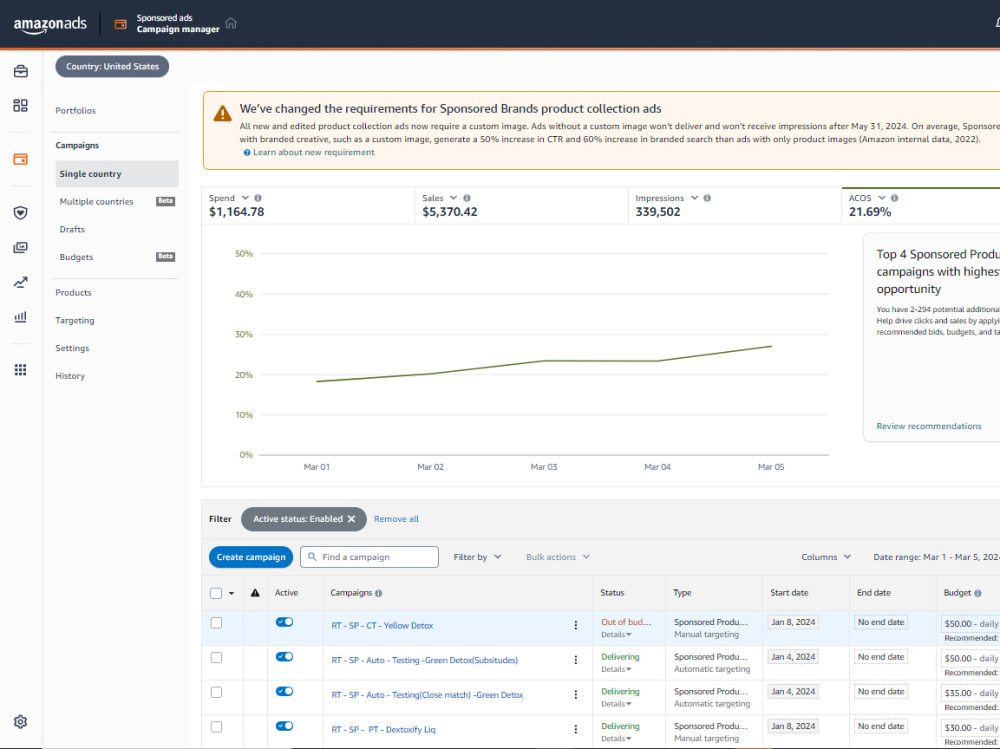Toggle active switch for Dextoxify Liq campaign

[x=284, y=725]
